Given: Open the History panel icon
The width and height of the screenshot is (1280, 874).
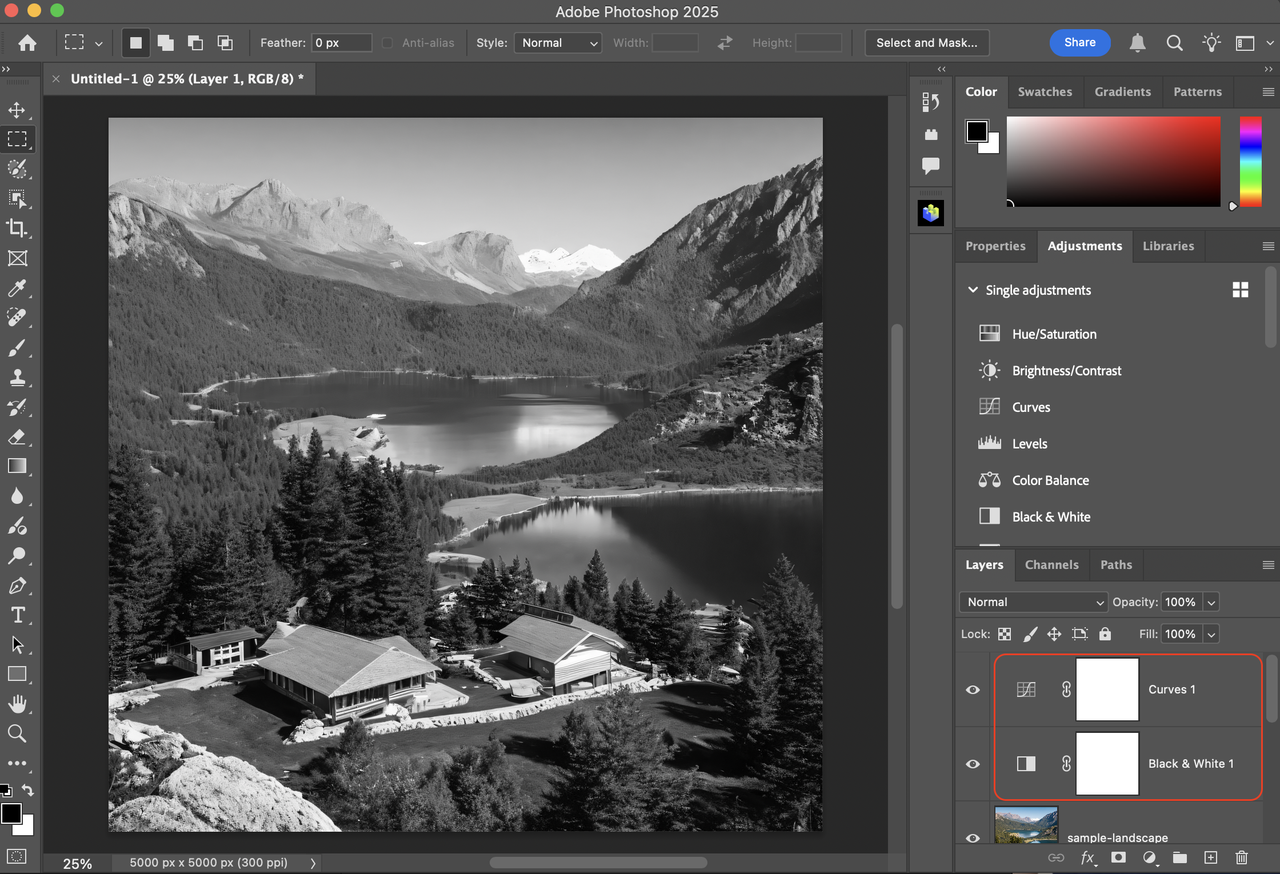Looking at the screenshot, I should [x=931, y=102].
